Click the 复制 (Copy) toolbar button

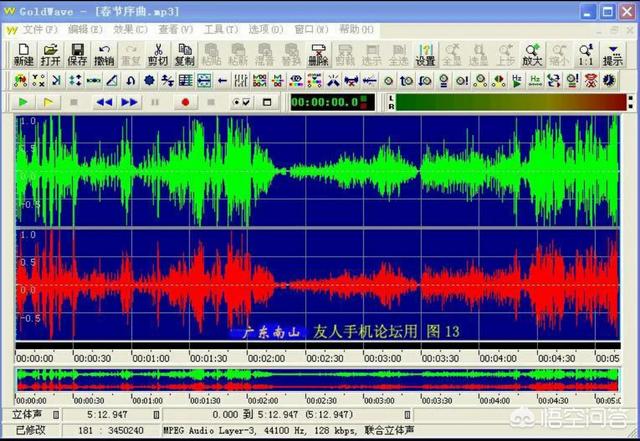pos(184,55)
